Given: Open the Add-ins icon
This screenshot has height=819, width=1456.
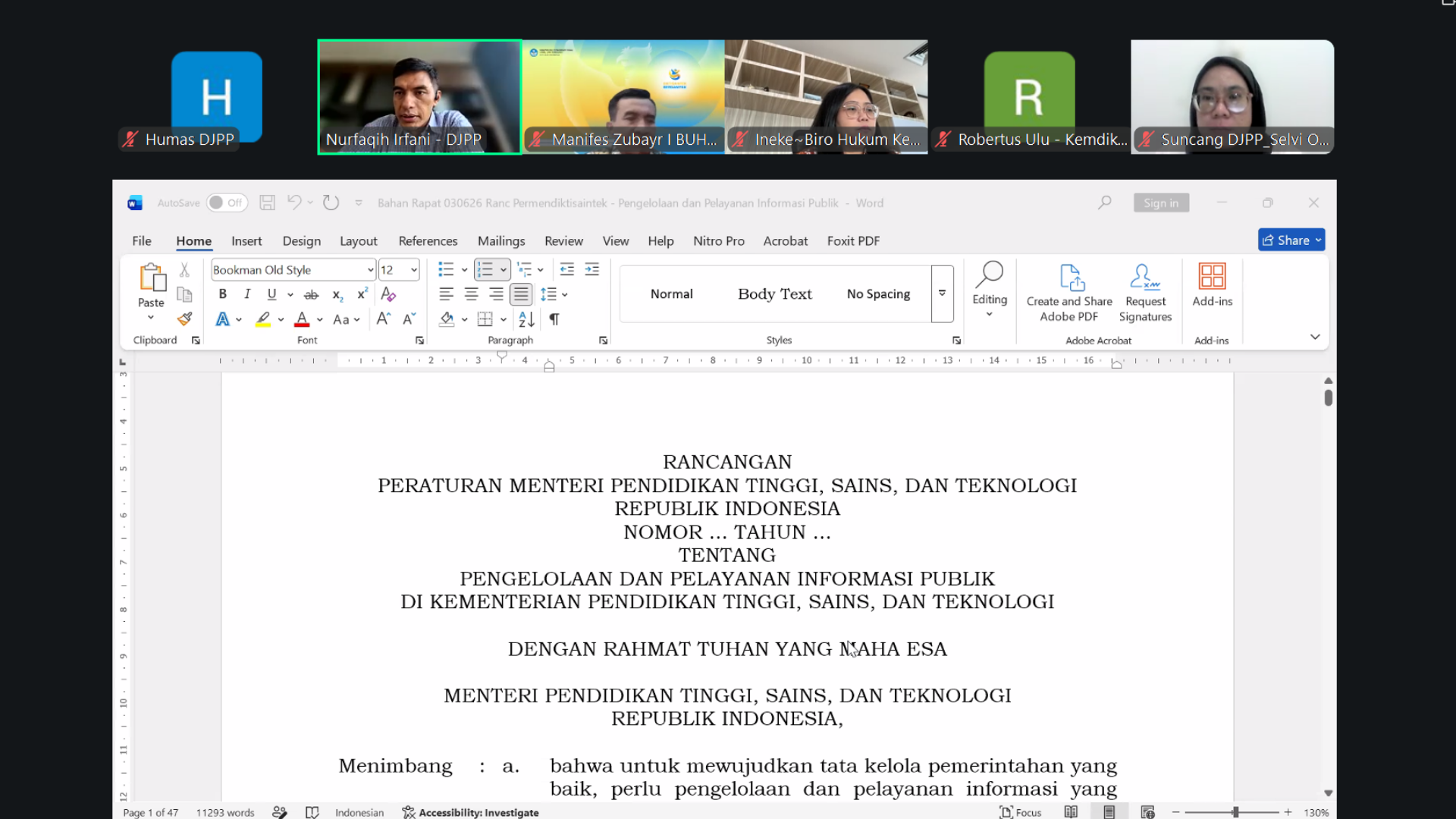Looking at the screenshot, I should 1212,285.
